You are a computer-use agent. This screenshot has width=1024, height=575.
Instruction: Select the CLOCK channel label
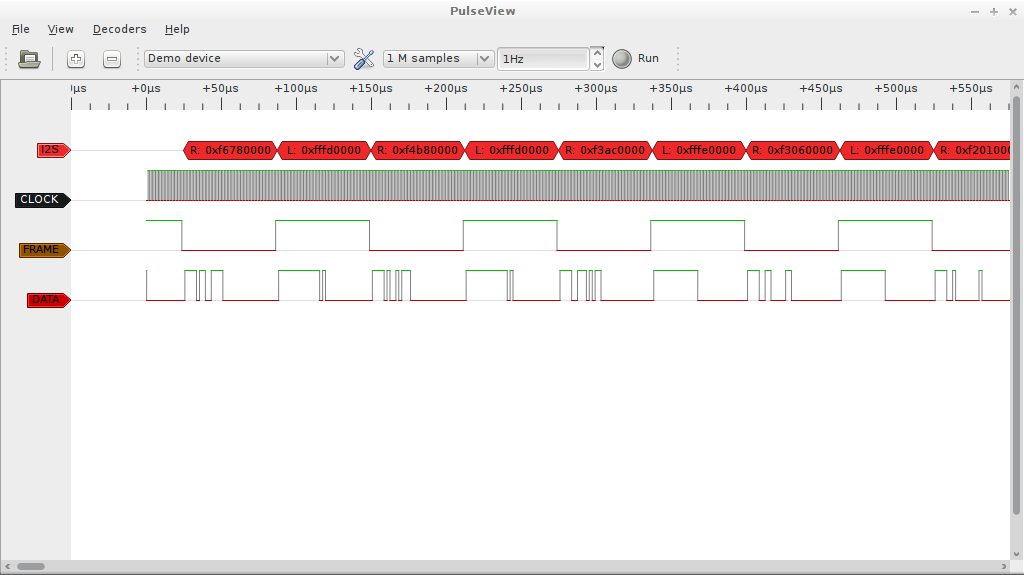point(41,200)
